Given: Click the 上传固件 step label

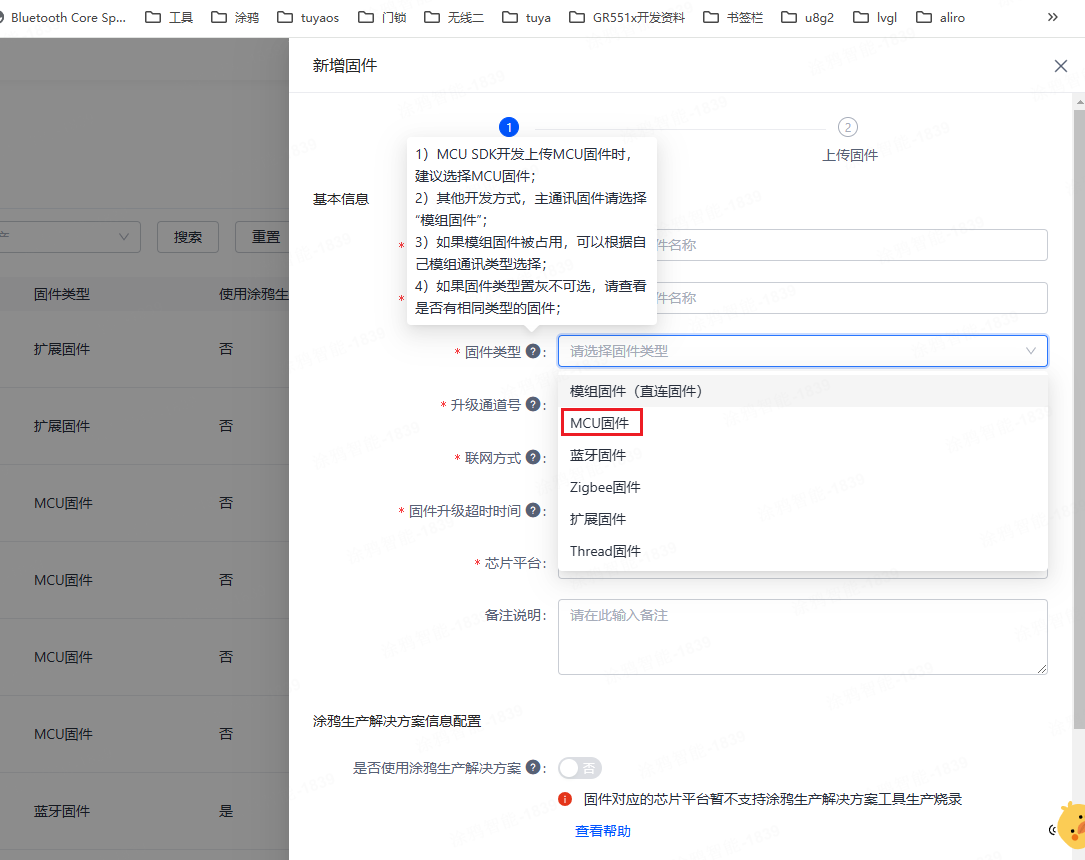Looking at the screenshot, I should (x=850, y=156).
